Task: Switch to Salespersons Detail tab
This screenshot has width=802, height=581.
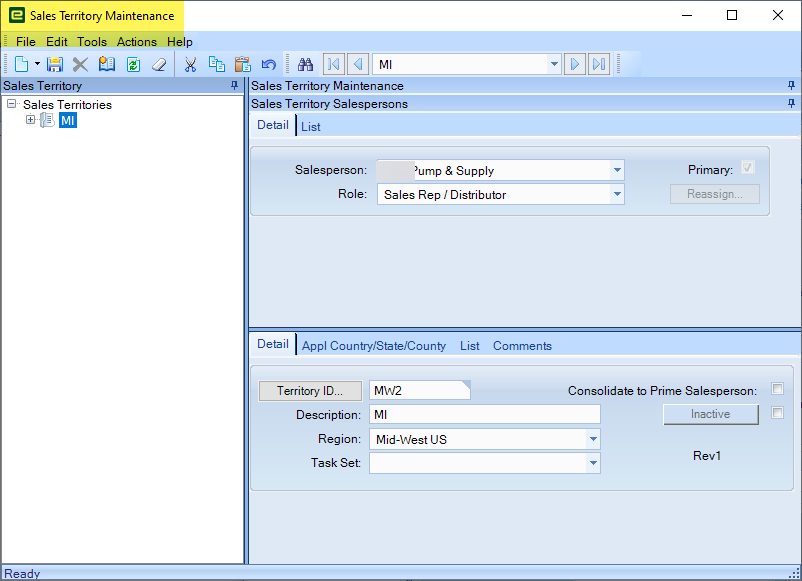Action: click(273, 125)
